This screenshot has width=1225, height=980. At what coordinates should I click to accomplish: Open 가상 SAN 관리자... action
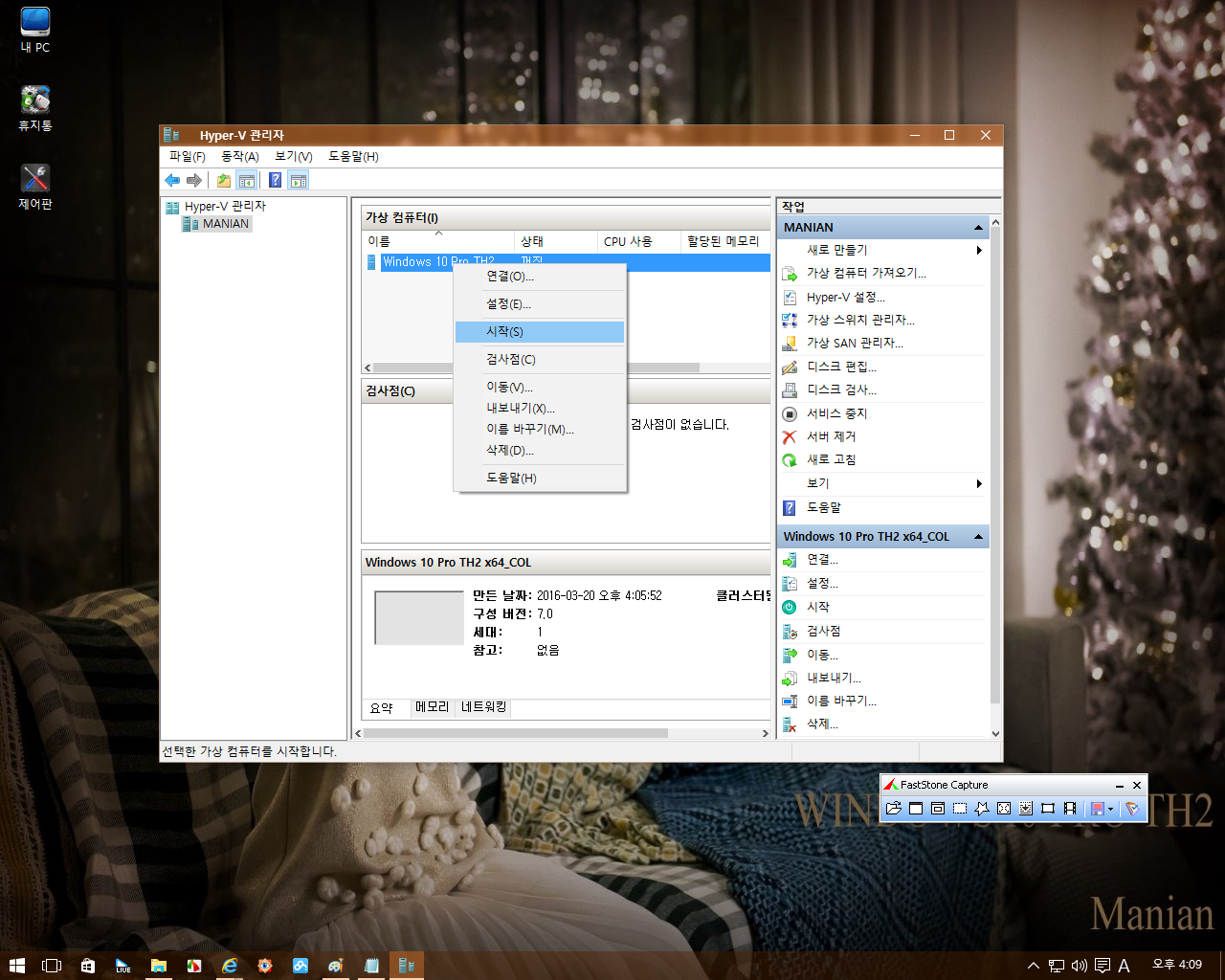click(x=855, y=344)
